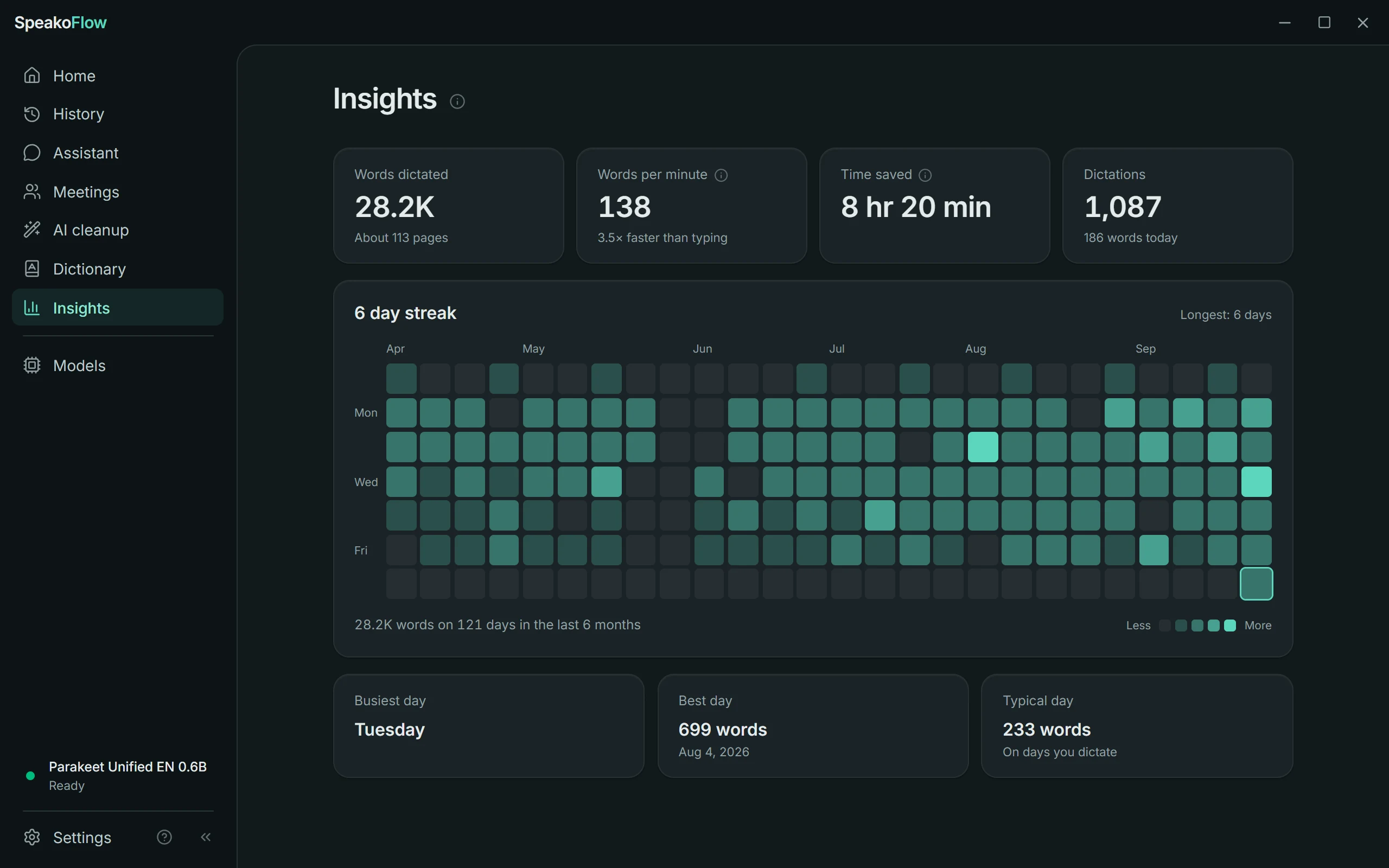
Task: Click green status dot beside Parakeet model
Action: point(30,776)
